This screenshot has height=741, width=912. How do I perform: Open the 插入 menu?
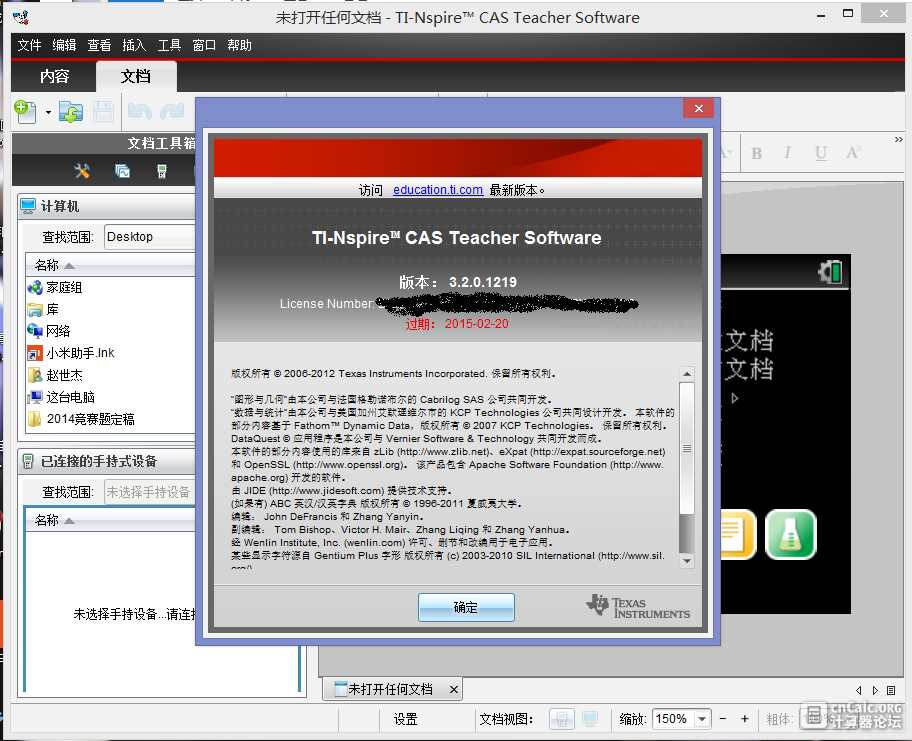pos(134,45)
